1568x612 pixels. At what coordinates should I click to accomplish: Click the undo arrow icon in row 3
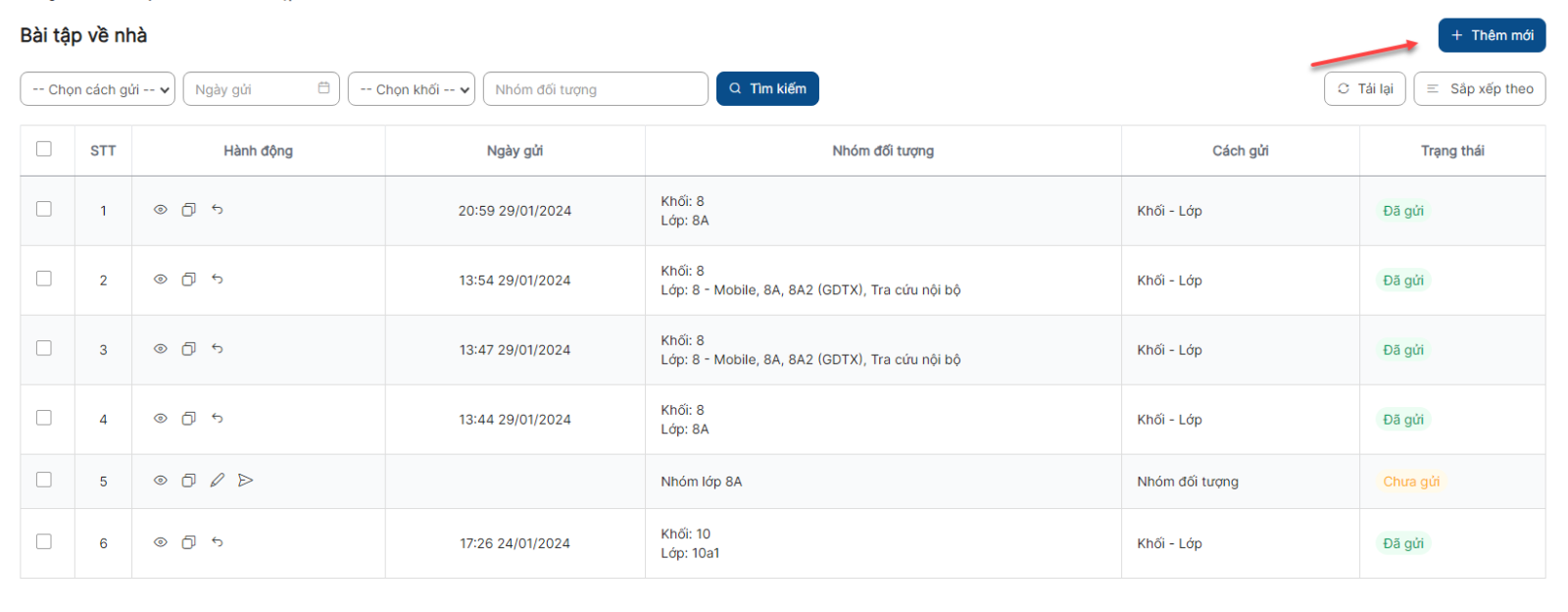(218, 349)
